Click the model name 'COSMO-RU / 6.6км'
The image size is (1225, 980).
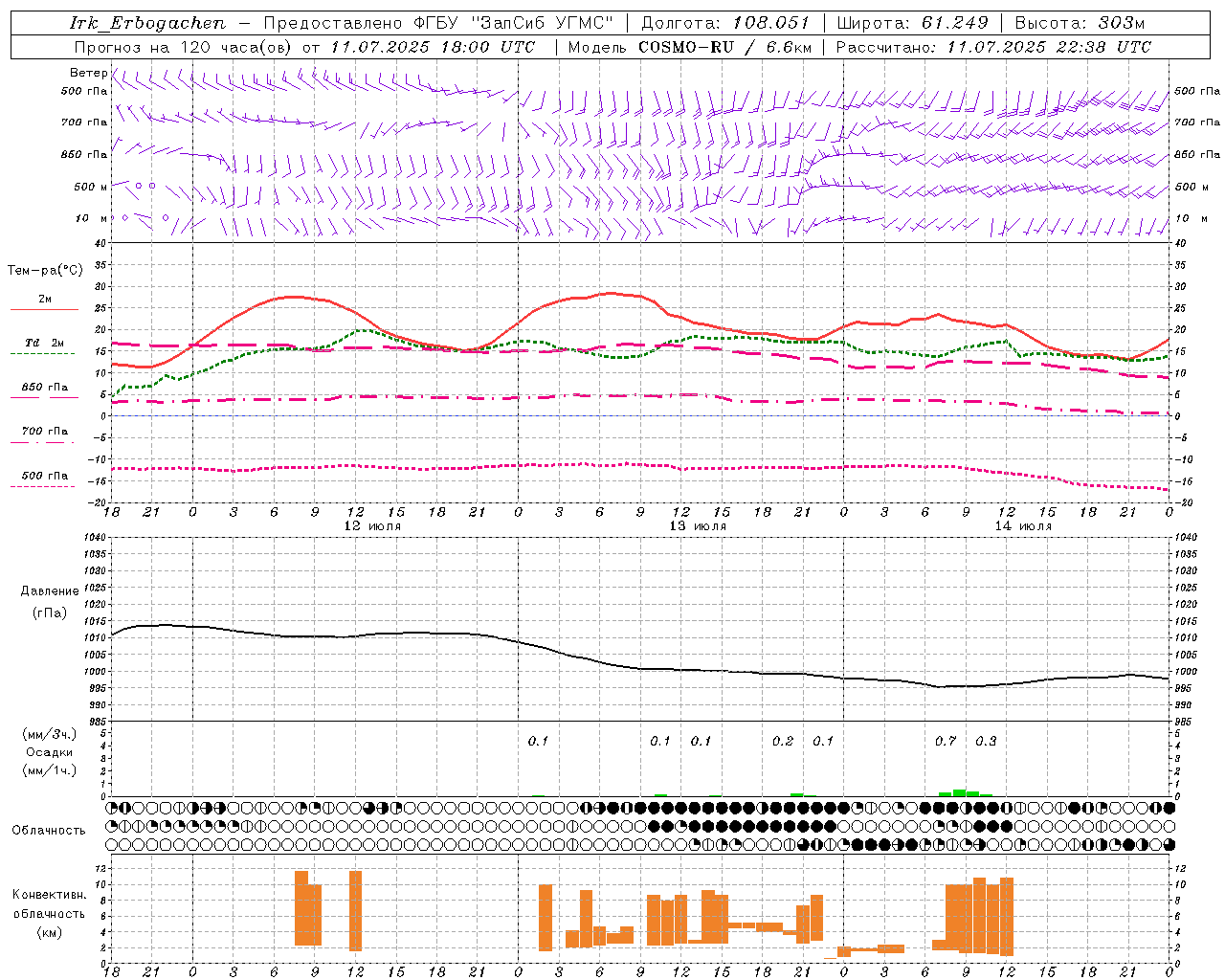pos(724,47)
